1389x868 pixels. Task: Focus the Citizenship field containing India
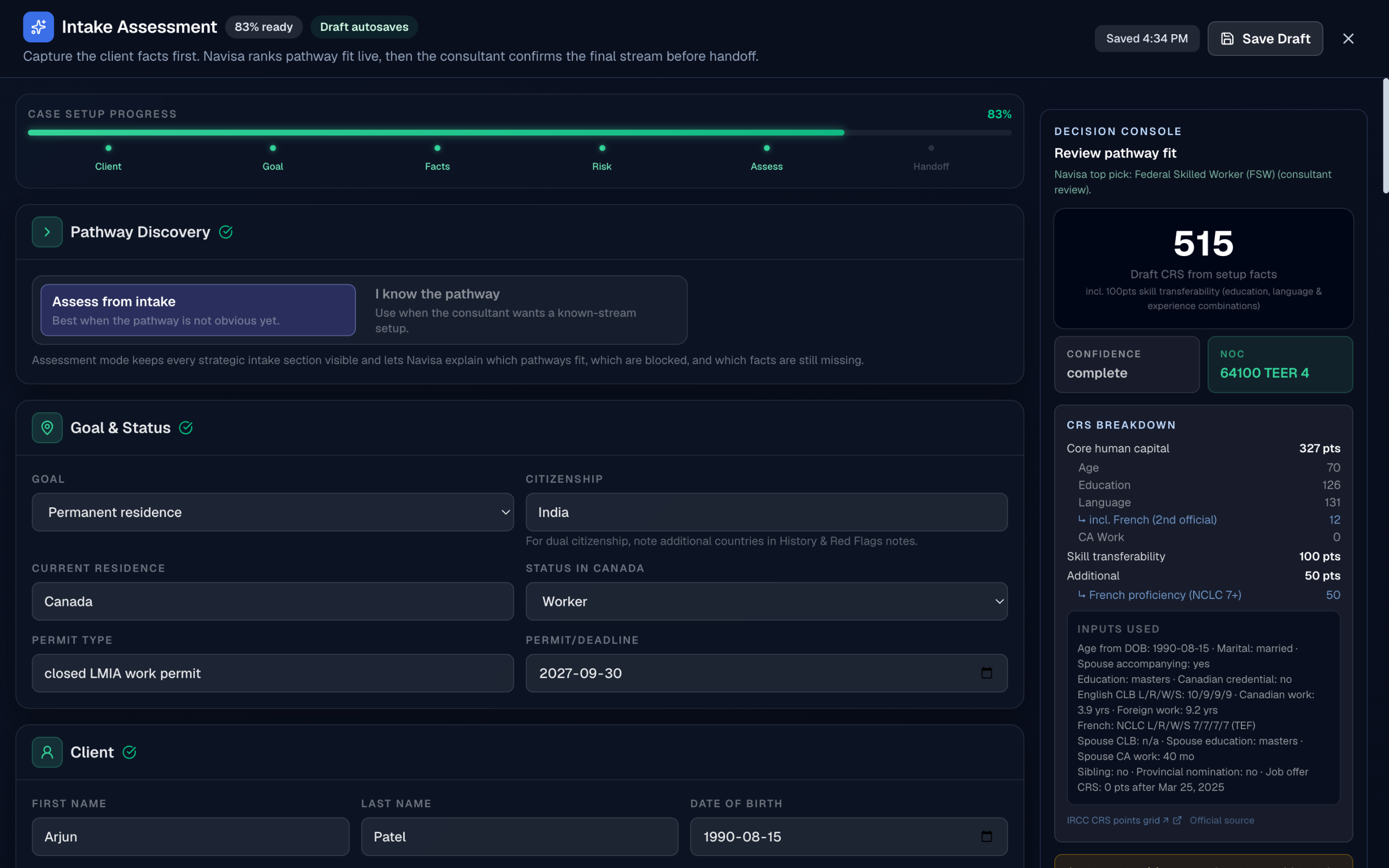pyautogui.click(x=766, y=512)
